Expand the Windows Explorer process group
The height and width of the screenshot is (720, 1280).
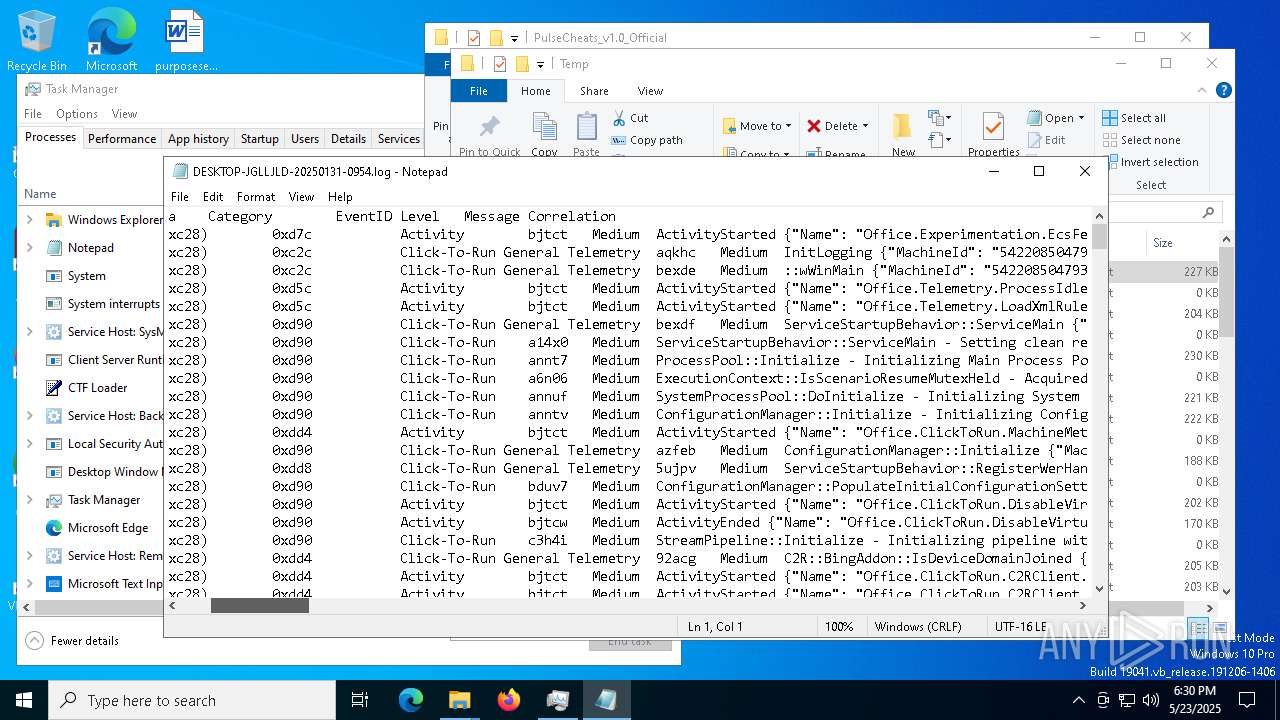(x=29, y=220)
